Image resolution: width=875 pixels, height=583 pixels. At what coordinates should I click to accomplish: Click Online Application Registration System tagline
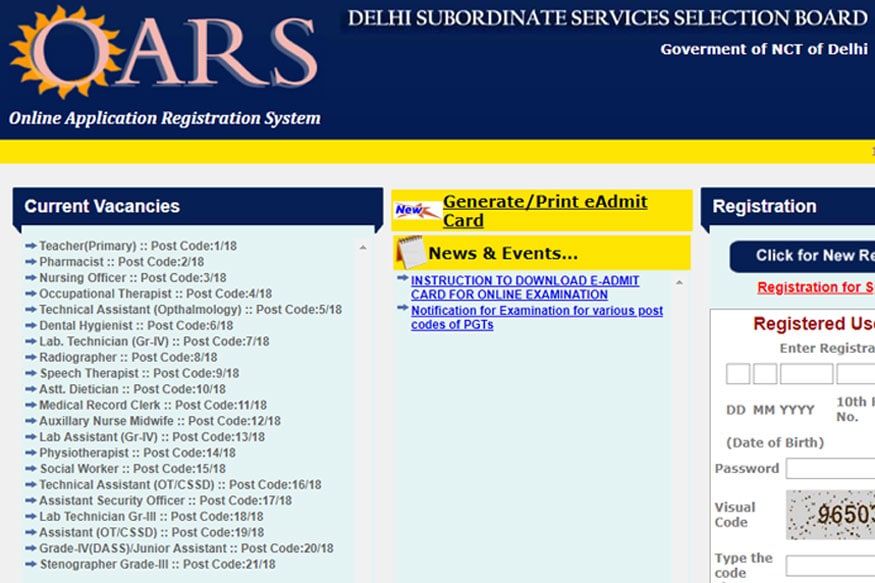tap(165, 118)
